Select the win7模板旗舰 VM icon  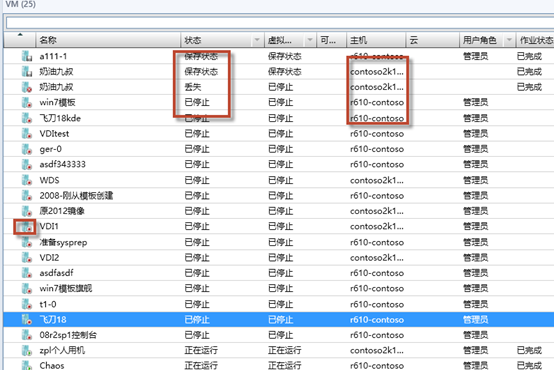coord(27,288)
